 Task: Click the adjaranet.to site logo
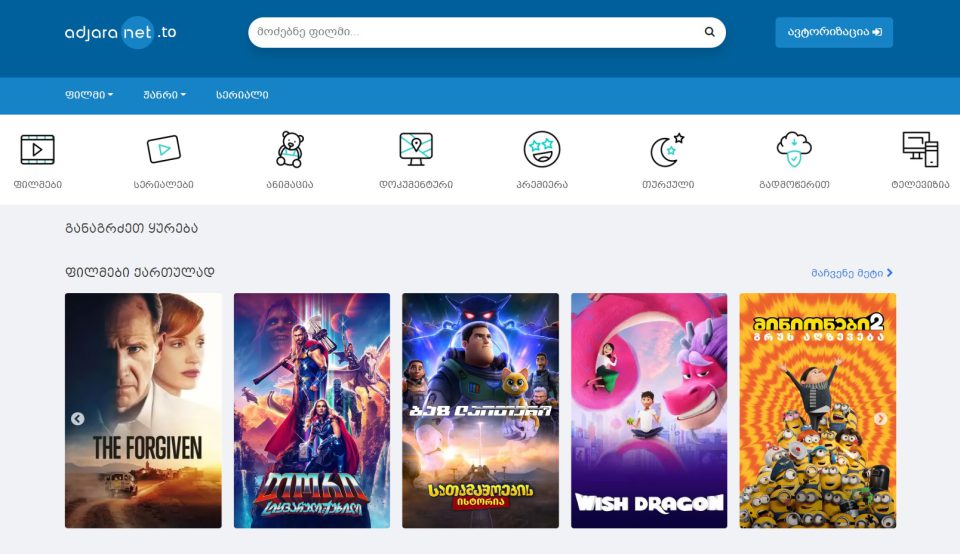click(x=120, y=32)
